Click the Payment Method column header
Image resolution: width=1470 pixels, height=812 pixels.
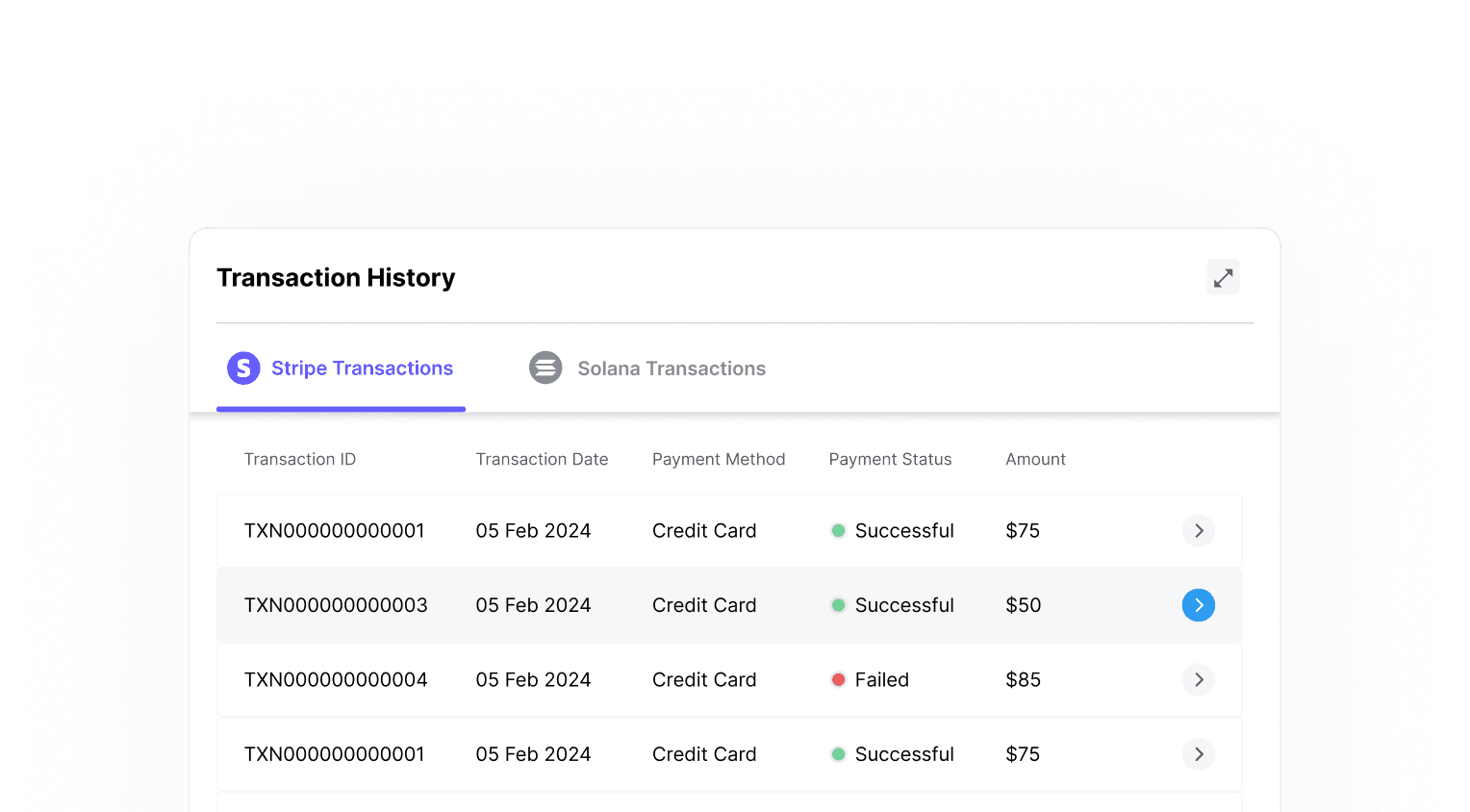(718, 460)
